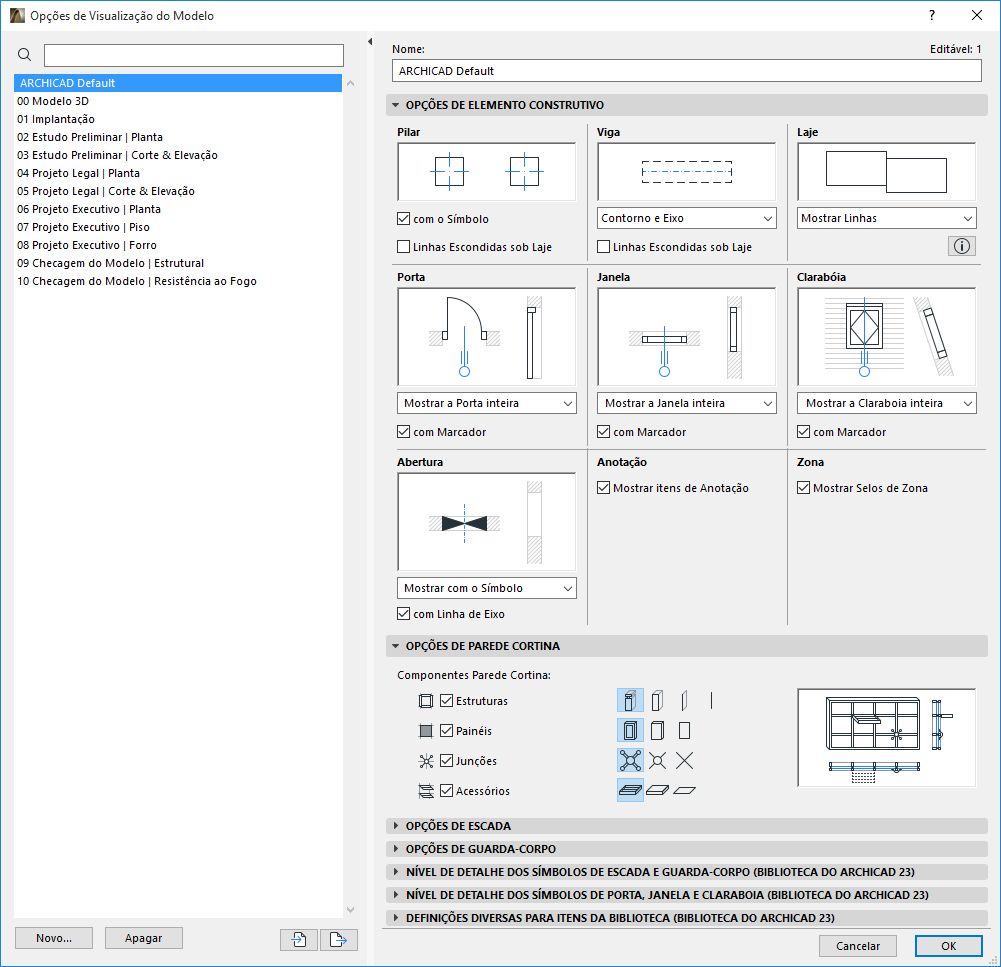The width and height of the screenshot is (1001, 967).
Task: Select detailed display mode for Estruturas
Action: pos(630,700)
